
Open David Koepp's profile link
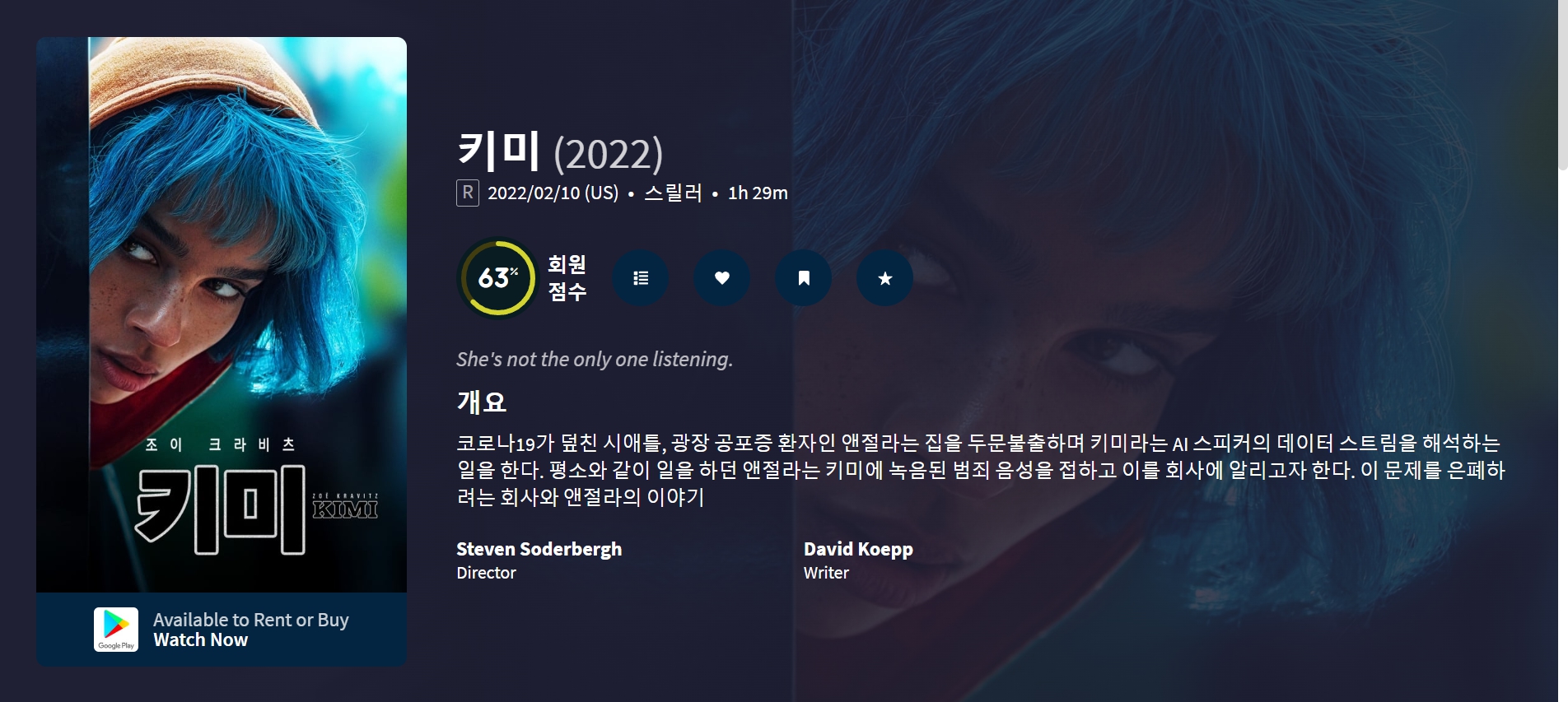point(858,549)
